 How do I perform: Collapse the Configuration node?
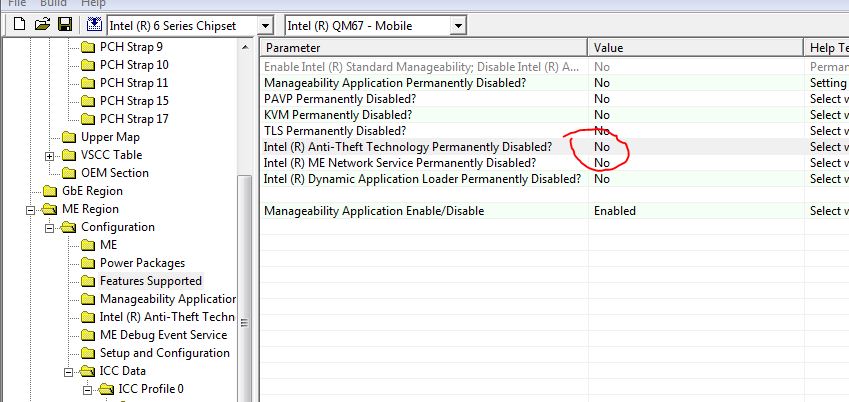[x=50, y=228]
